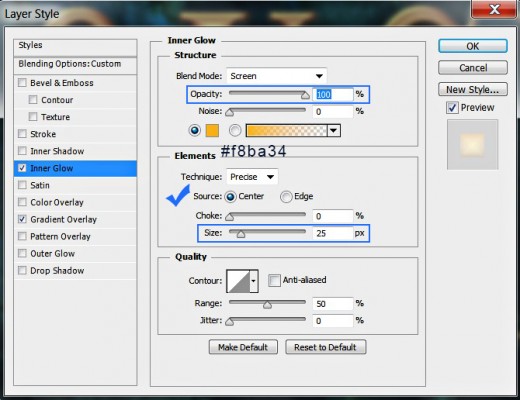Click the OK button
This screenshot has height=400, width=520.
[473, 46]
